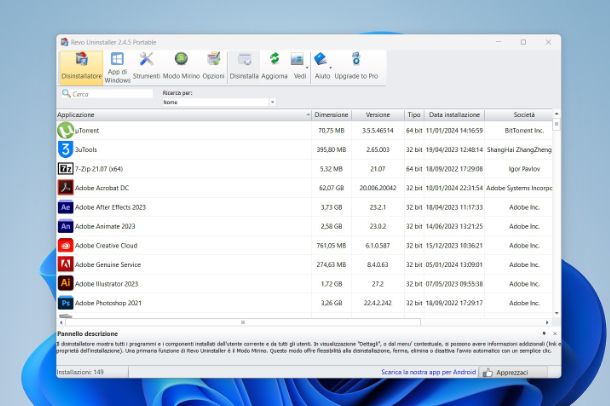Select Adobe Creative Cloud name
This screenshot has width=610, height=406.
click(106, 245)
